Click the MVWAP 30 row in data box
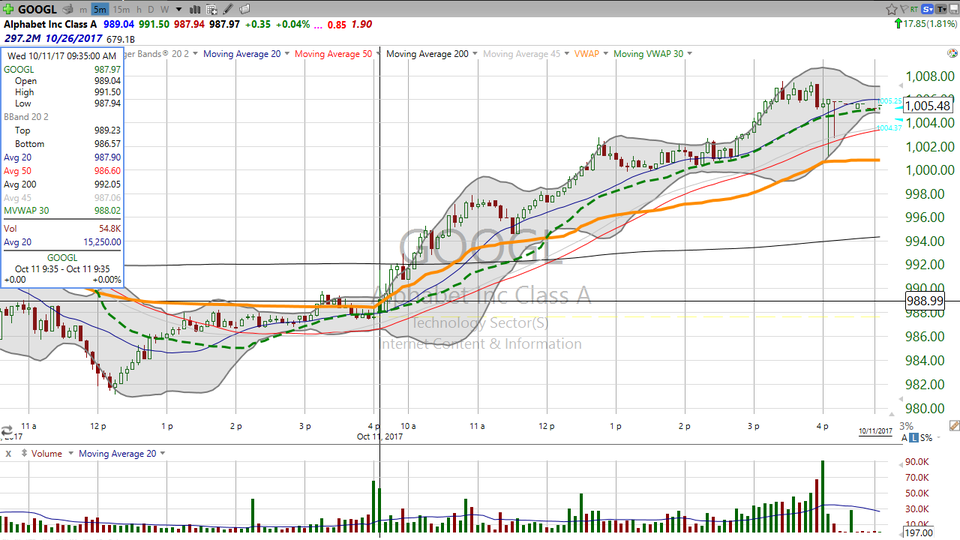The image size is (960, 540). (62, 211)
